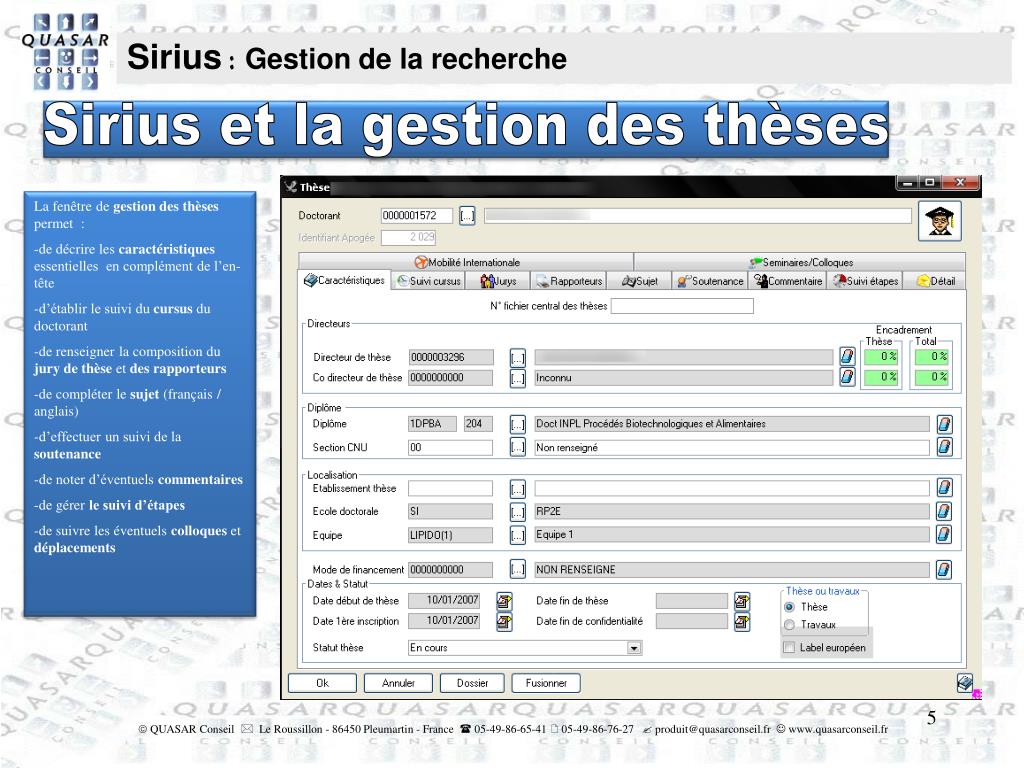Click the 'NON RENSEIGNE' financing text
Screen dimensions: 1024x768
coord(575,569)
